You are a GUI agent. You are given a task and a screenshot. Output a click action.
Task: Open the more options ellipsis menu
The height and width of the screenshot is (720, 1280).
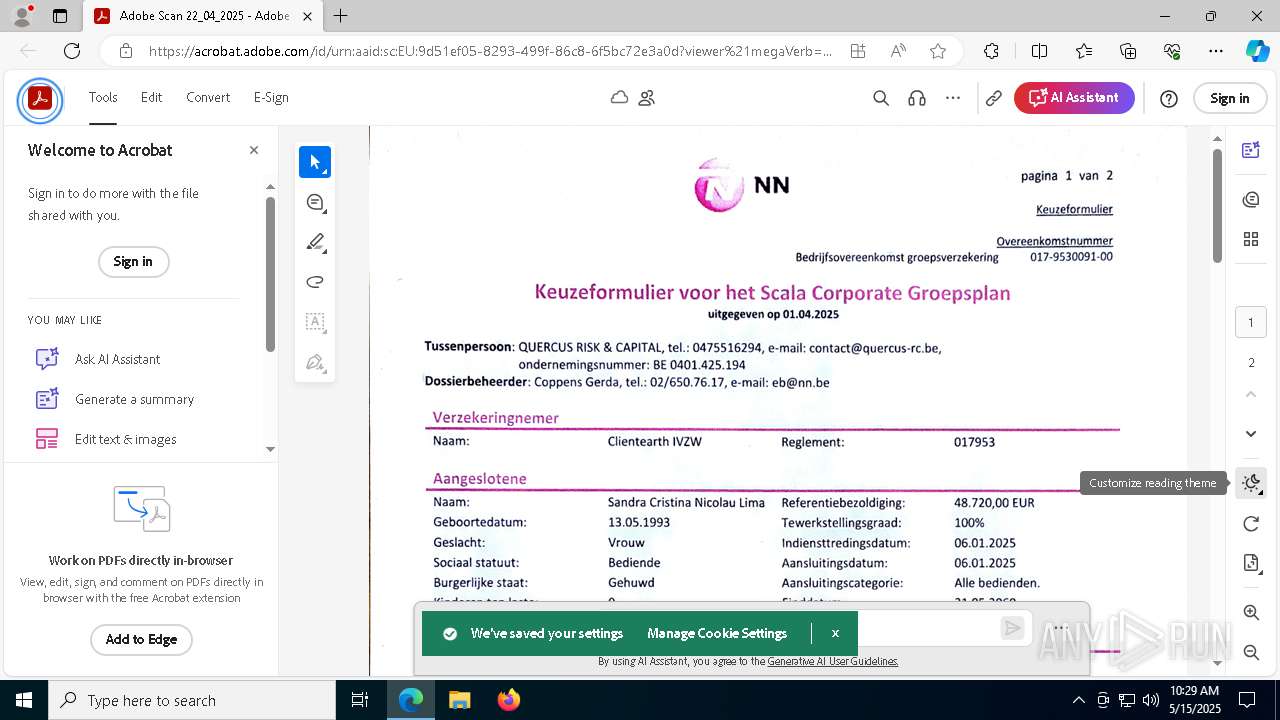click(953, 98)
